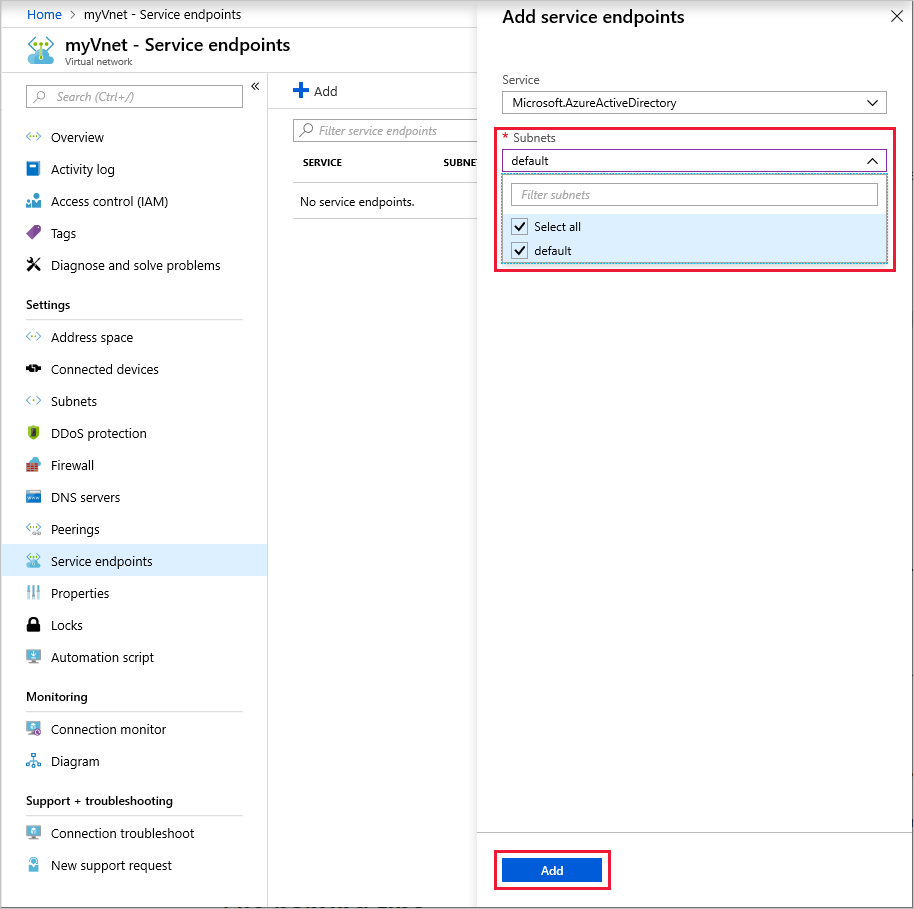
Task: Click the Diagnose and solve problems icon
Action: point(33,265)
